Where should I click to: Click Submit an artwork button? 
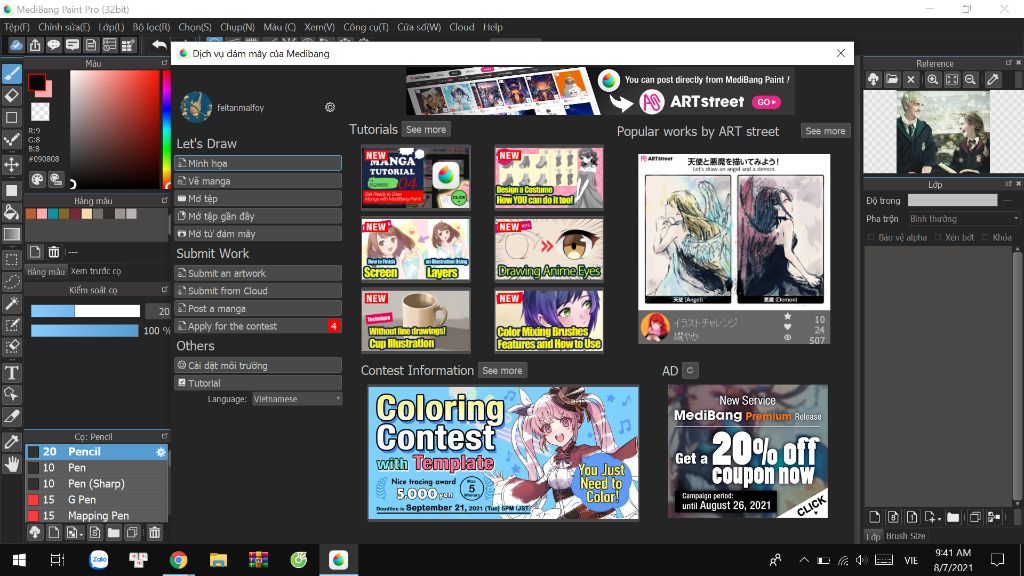point(259,273)
